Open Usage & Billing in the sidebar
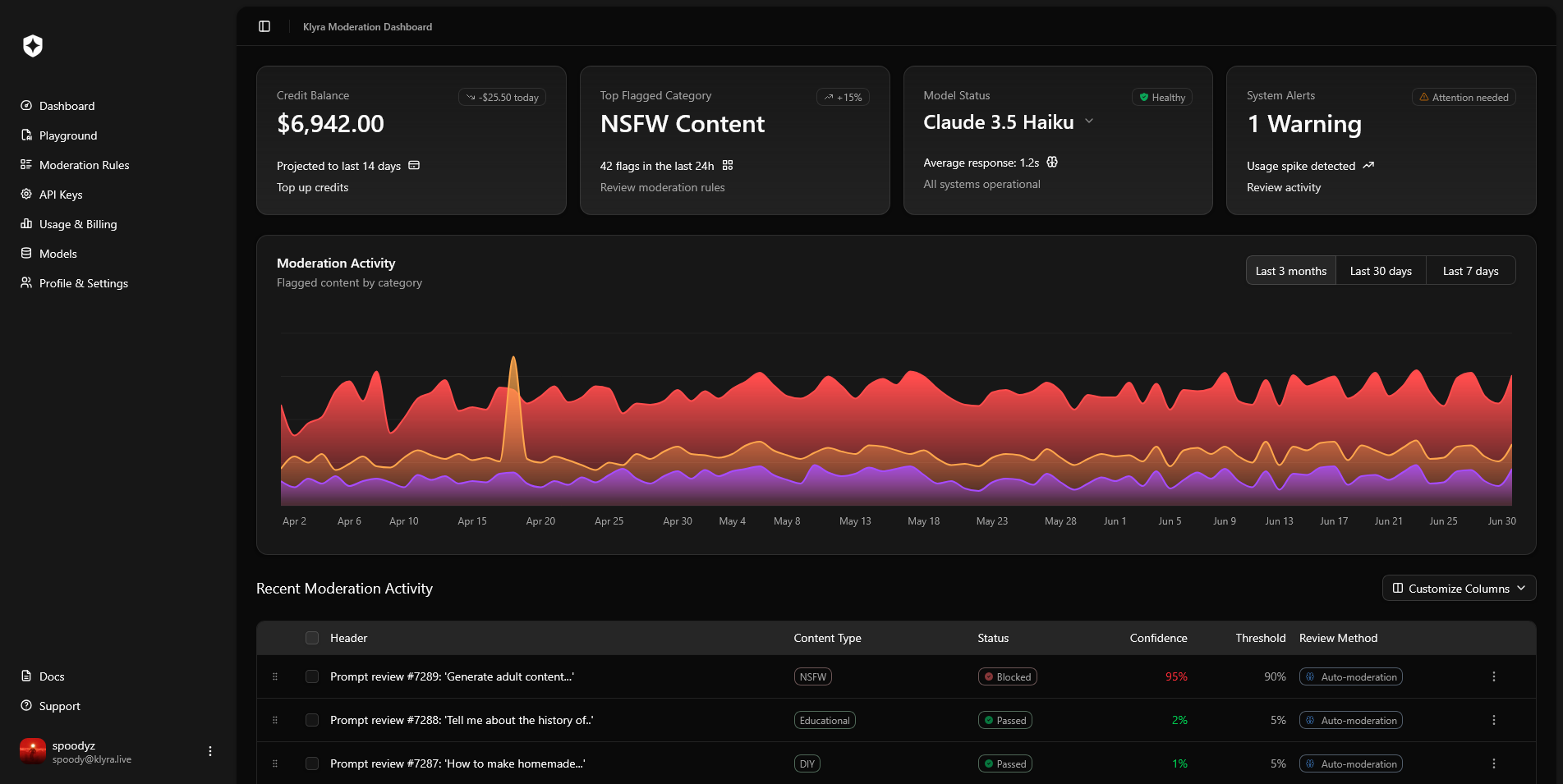1563x784 pixels. click(78, 224)
